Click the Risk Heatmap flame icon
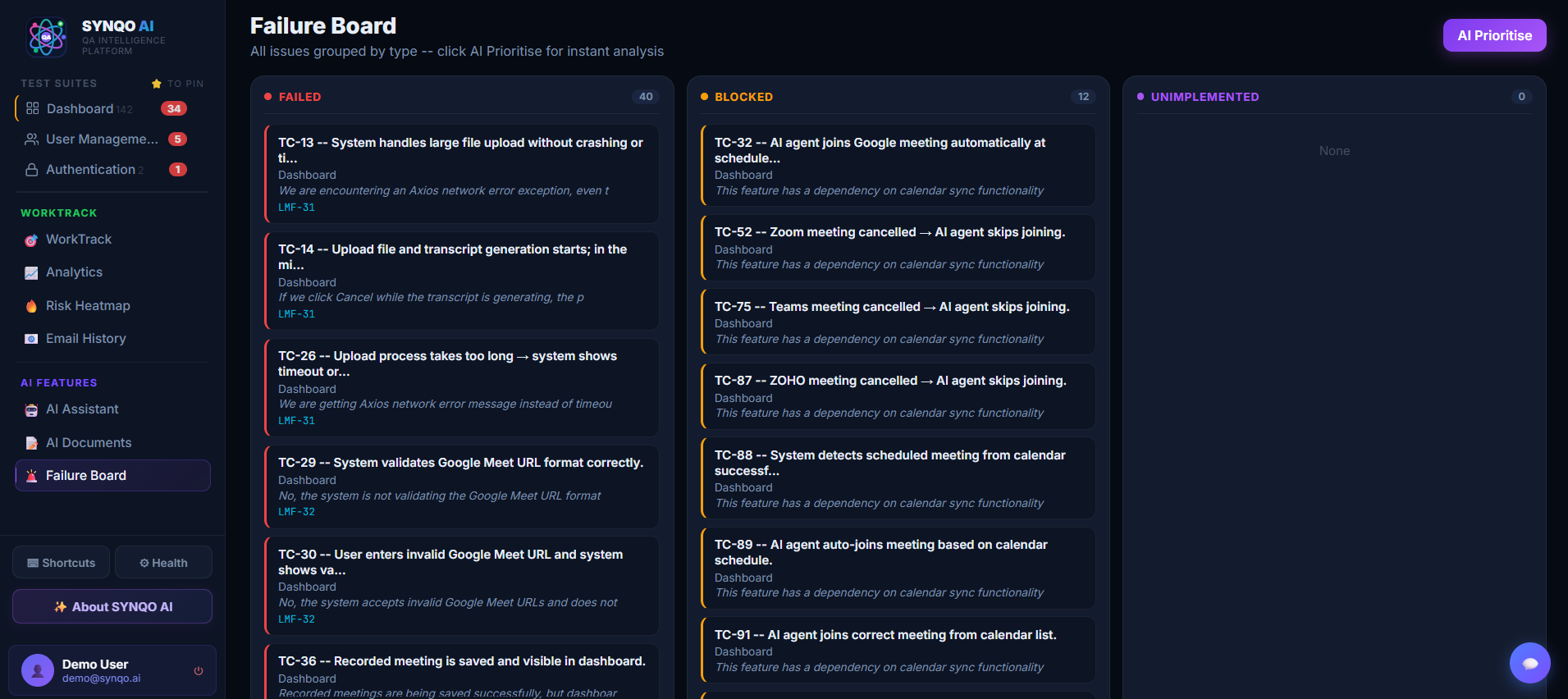The height and width of the screenshot is (699, 1568). [x=31, y=306]
